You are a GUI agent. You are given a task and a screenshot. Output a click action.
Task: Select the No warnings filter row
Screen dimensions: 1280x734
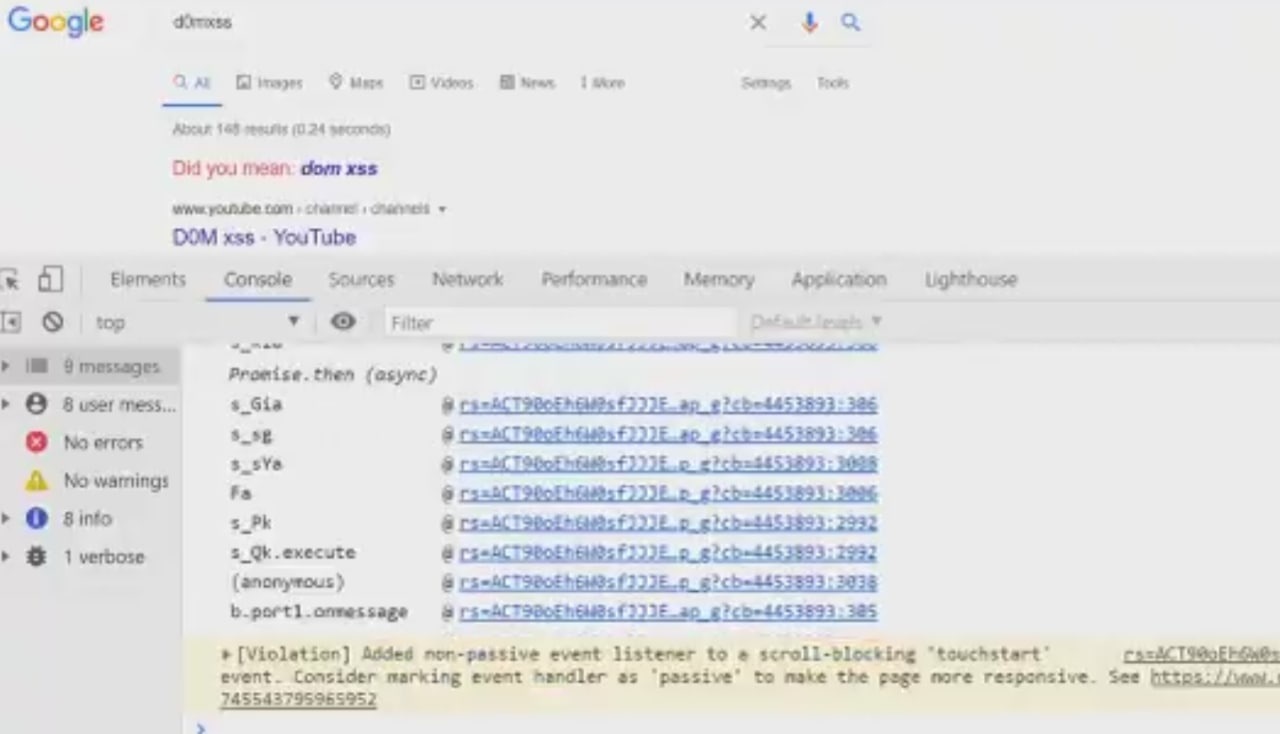(91, 481)
